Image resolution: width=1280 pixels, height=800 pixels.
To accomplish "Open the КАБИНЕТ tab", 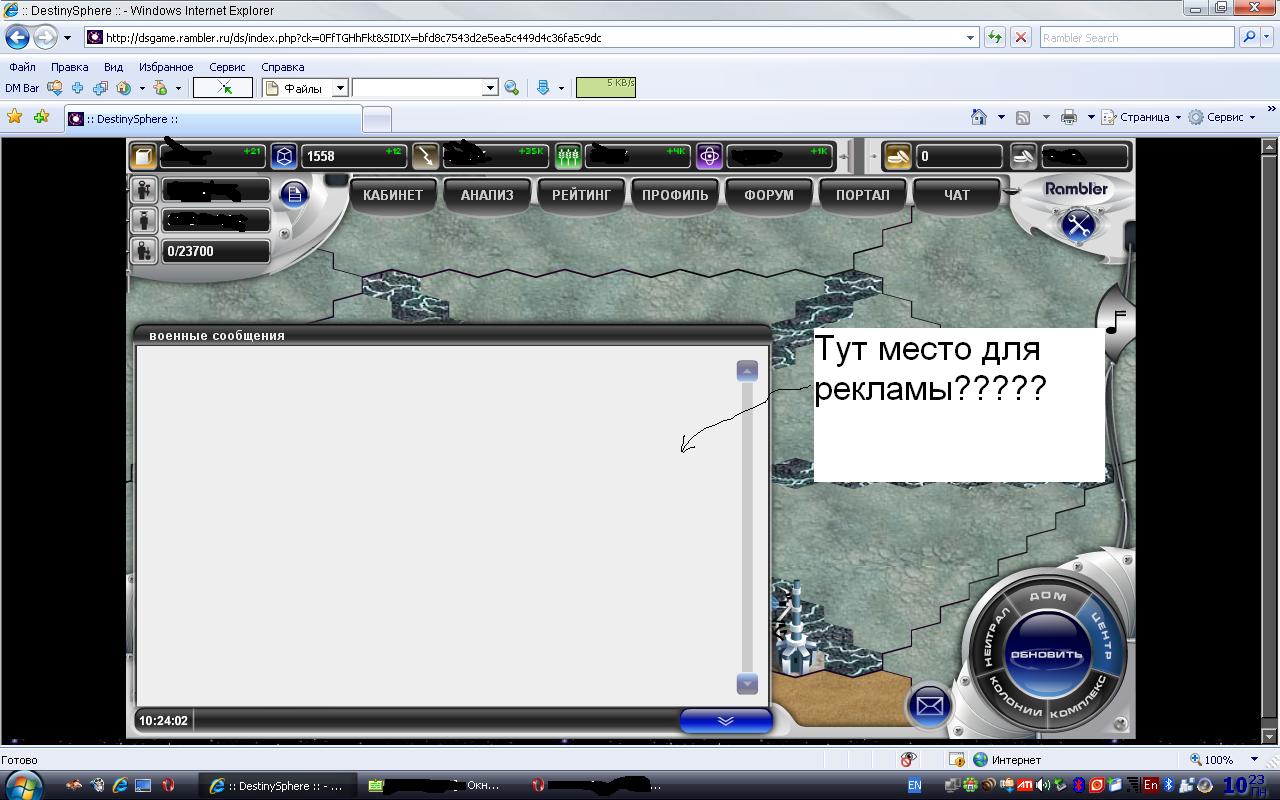I will coord(393,195).
